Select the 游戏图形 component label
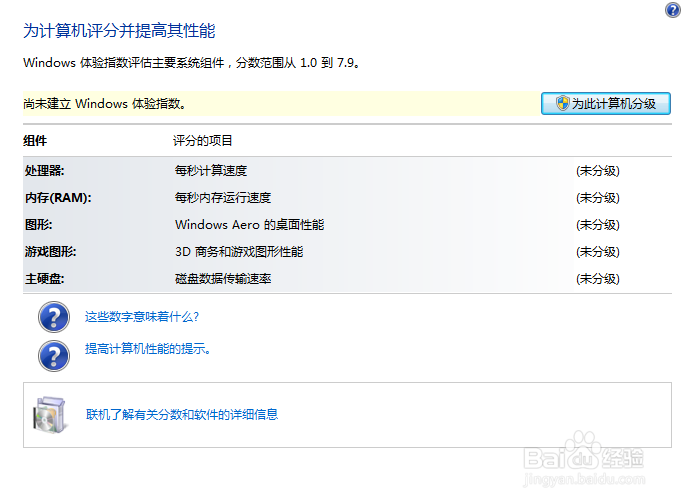Image resolution: width=683 pixels, height=504 pixels. coord(51,252)
